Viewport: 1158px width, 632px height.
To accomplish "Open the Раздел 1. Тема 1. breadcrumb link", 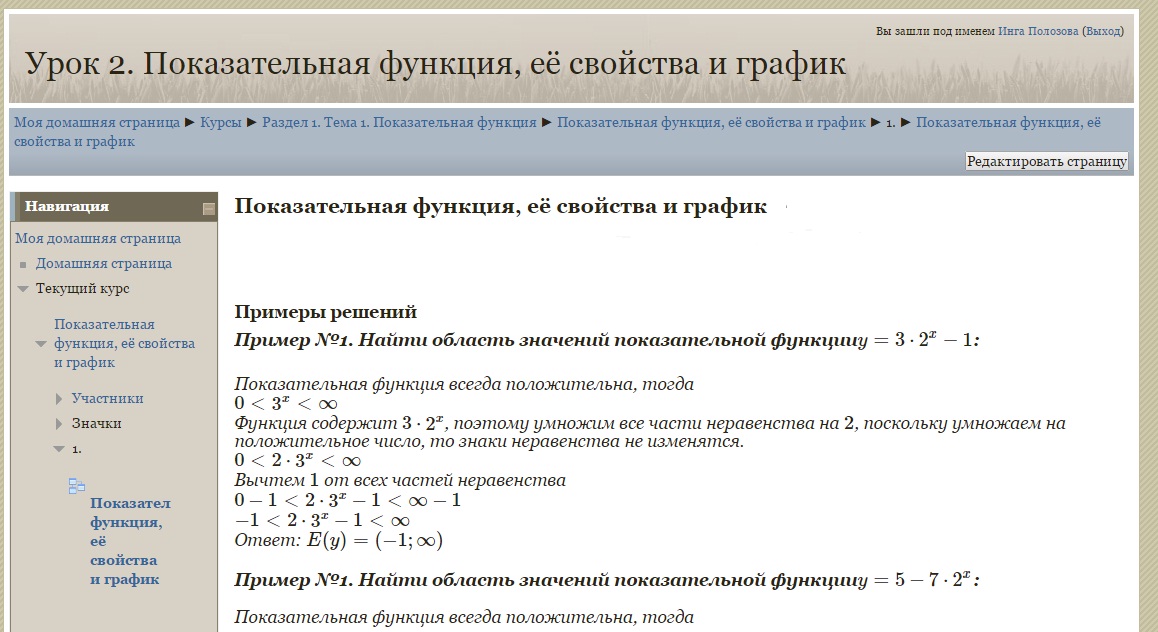I will tap(400, 123).
